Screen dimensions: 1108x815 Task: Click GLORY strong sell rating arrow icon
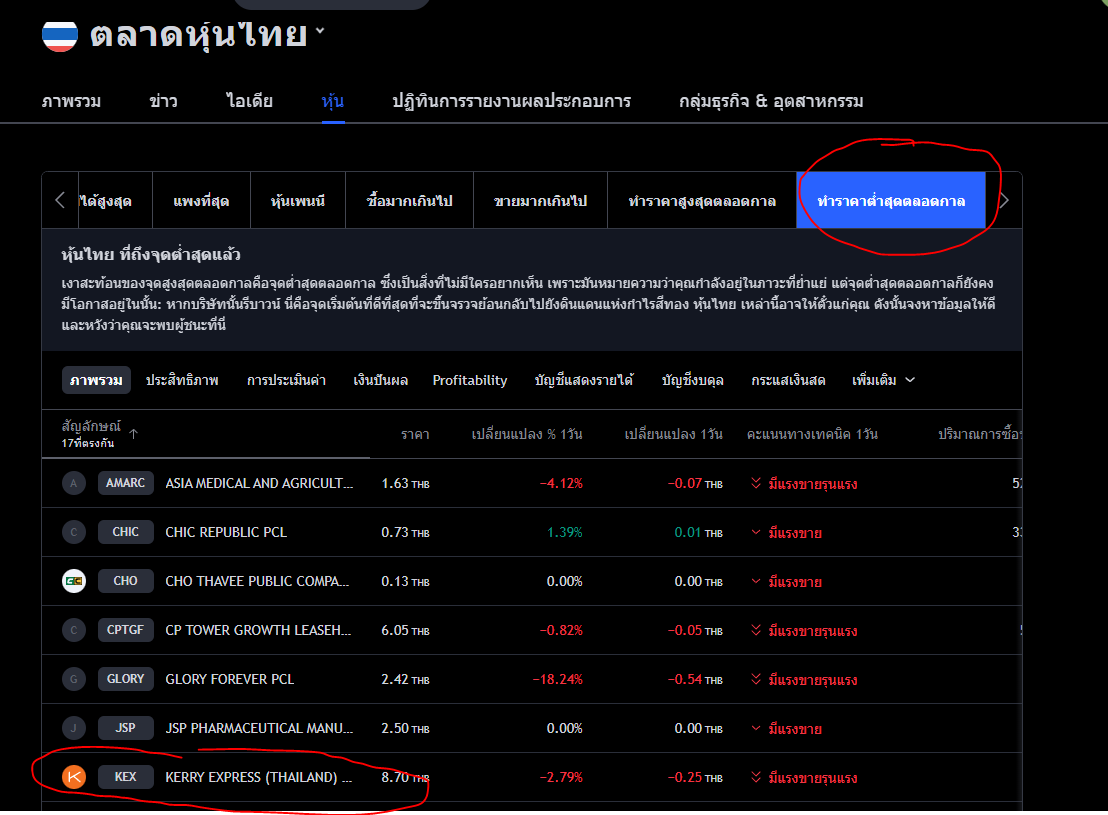pyautogui.click(x=755, y=679)
